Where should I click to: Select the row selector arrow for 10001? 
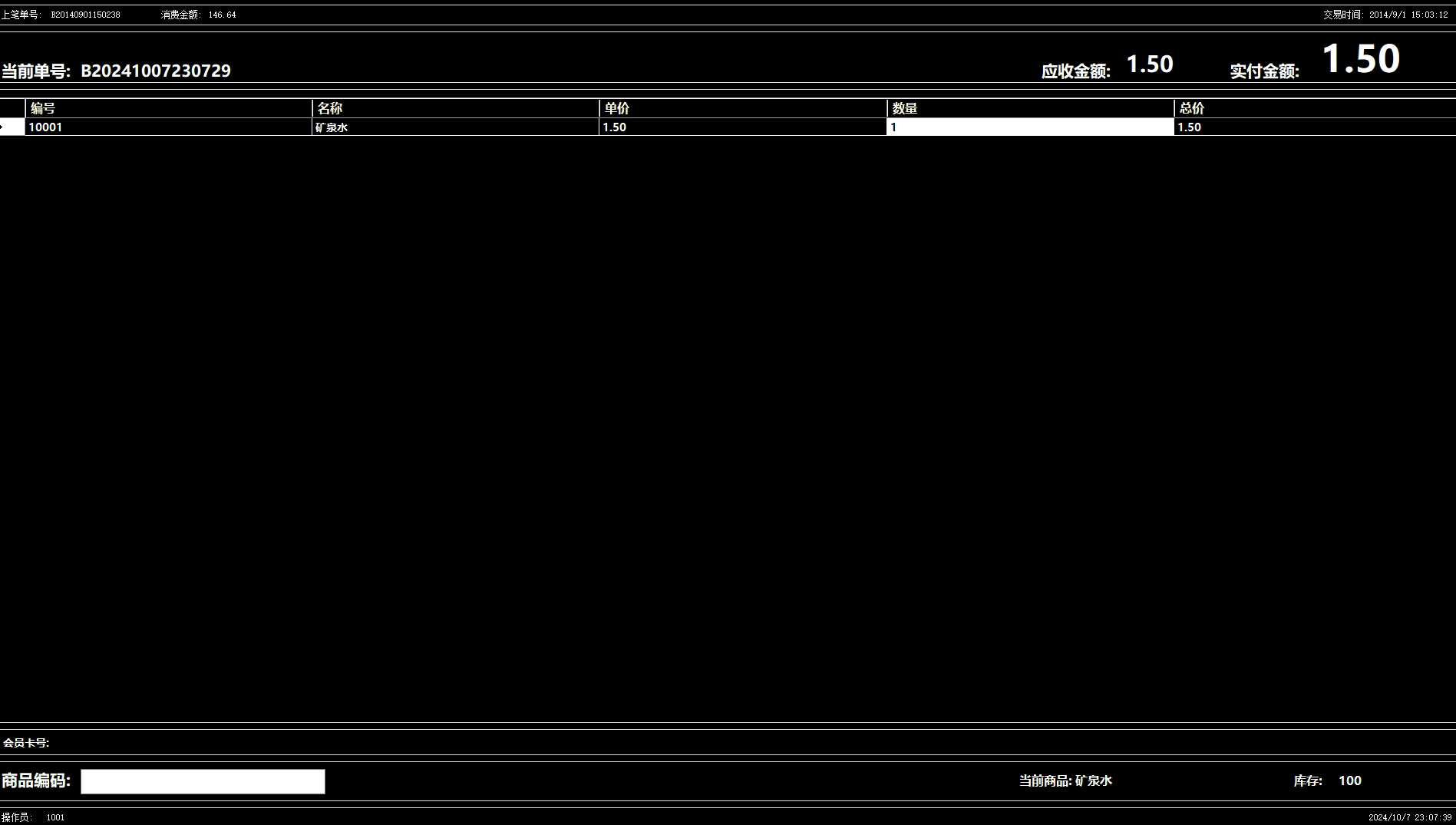click(12, 127)
